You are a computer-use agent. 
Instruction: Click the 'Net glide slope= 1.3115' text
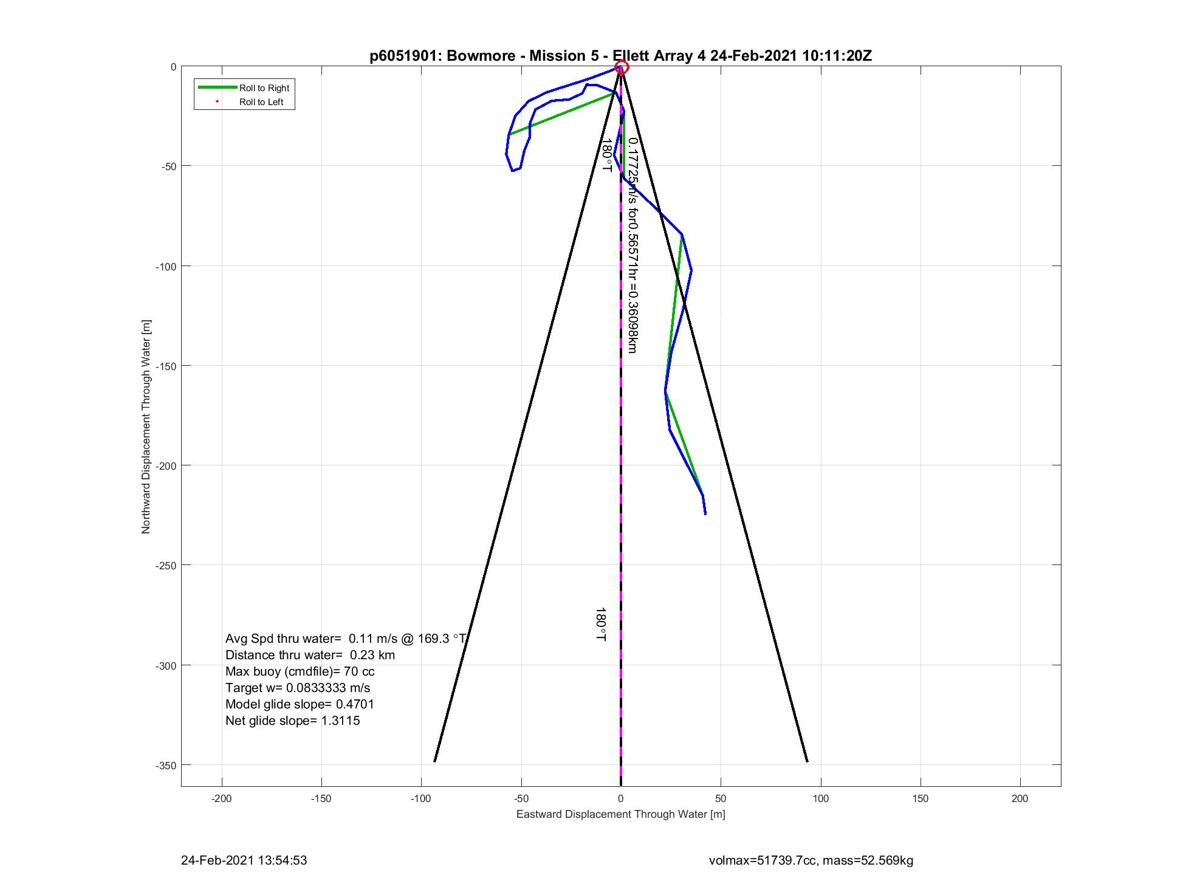pyautogui.click(x=292, y=720)
